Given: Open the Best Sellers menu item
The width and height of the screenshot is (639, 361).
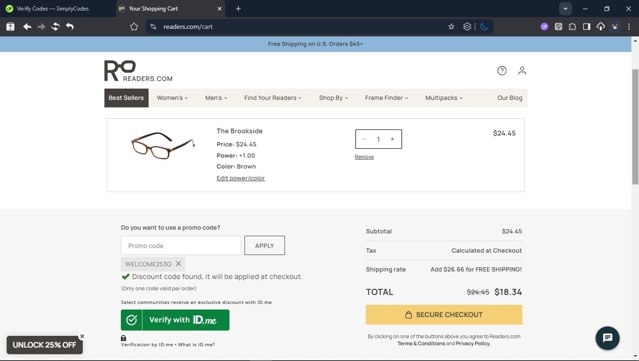Looking at the screenshot, I should [126, 98].
